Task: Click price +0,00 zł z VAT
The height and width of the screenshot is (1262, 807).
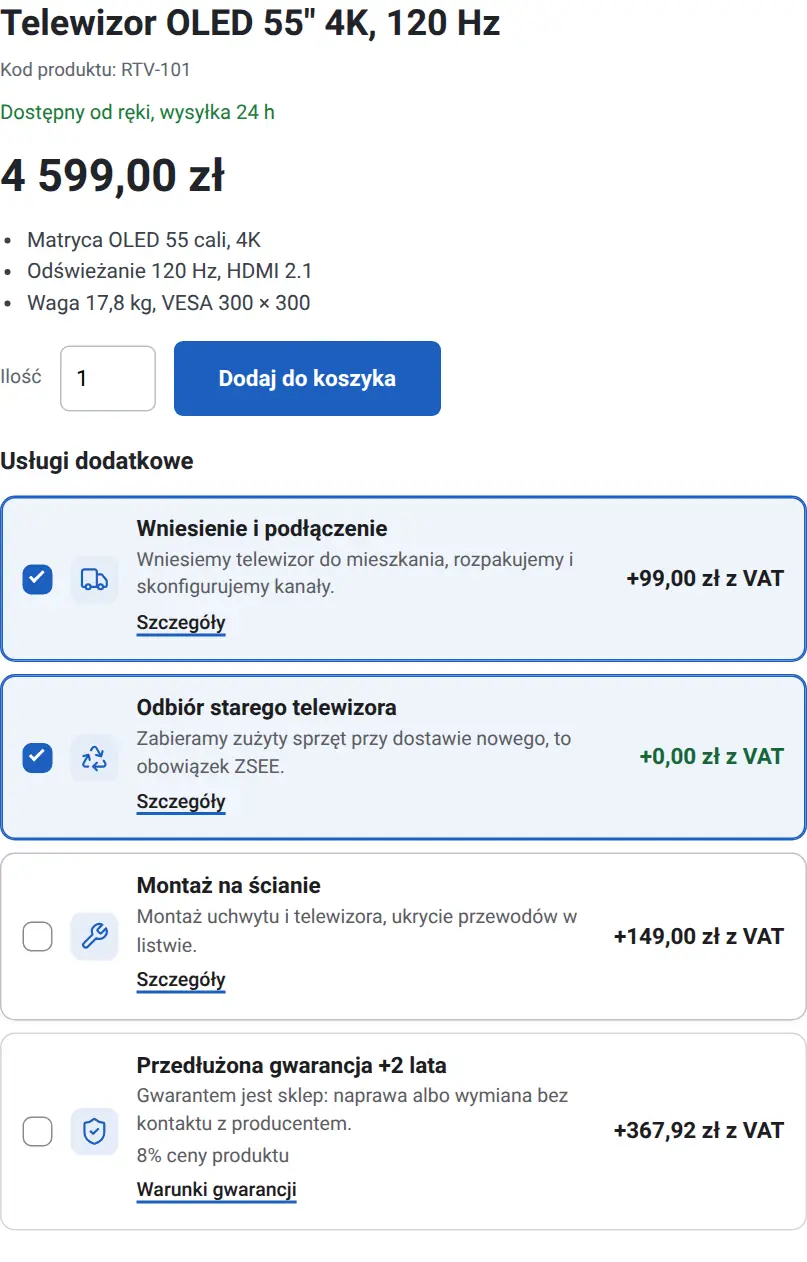Action: click(712, 757)
